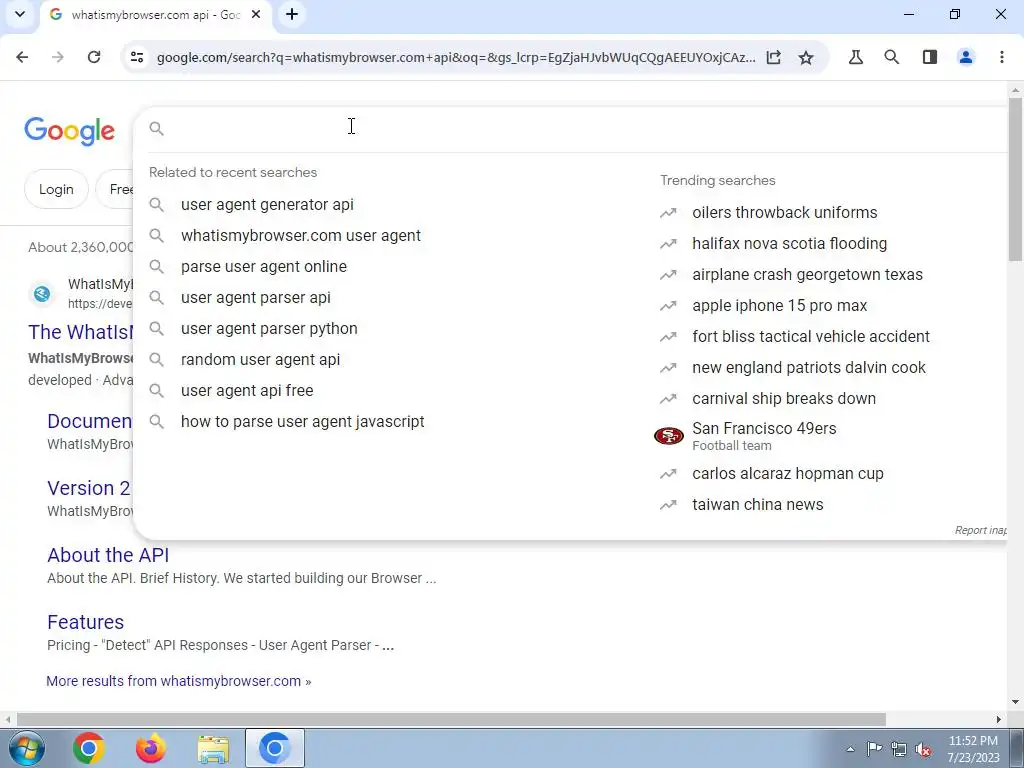Viewport: 1024px width, 768px height.
Task: Select trending carnival ship breaks down
Action: [784, 398]
